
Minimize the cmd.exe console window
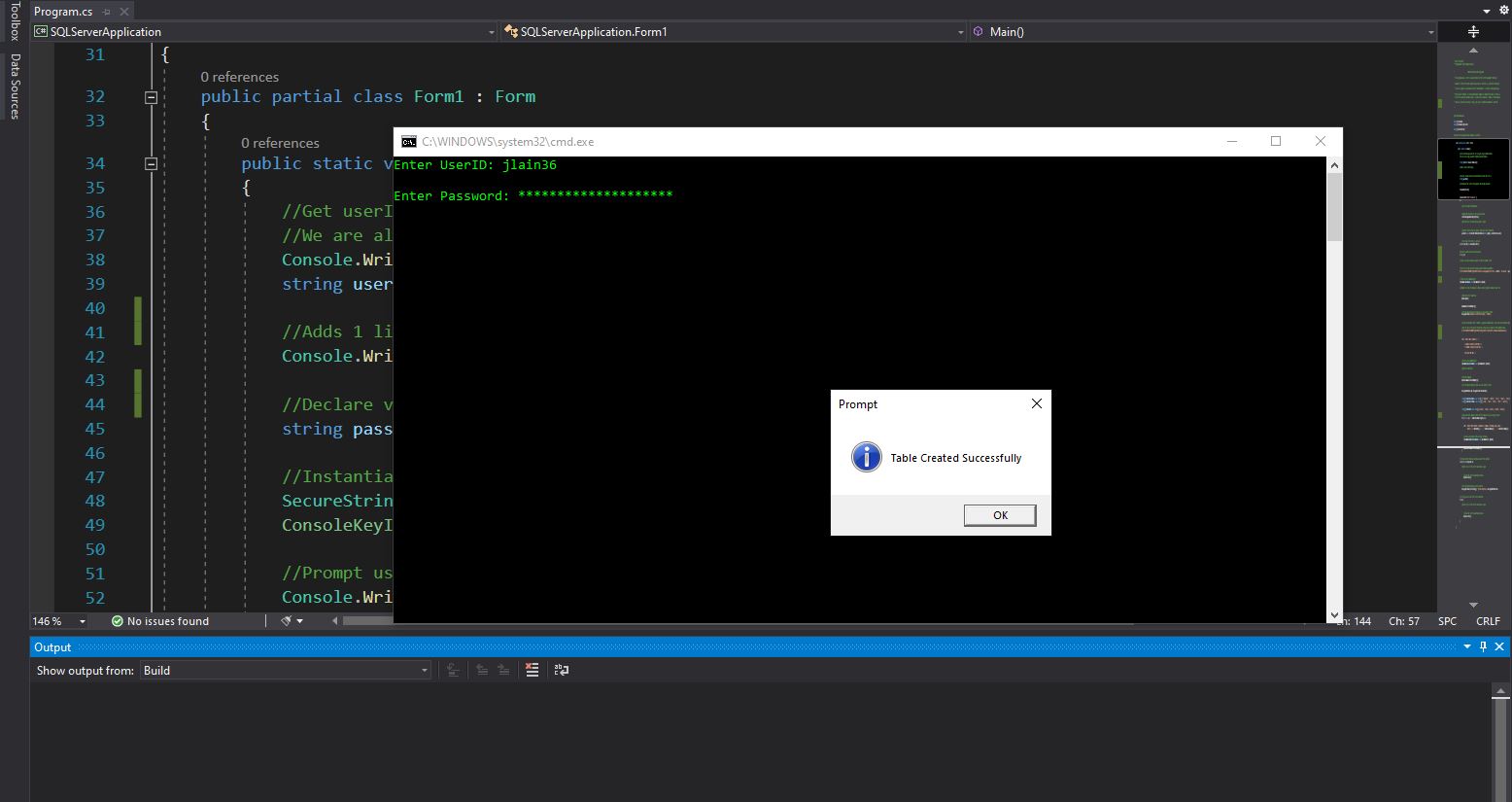coord(1232,141)
